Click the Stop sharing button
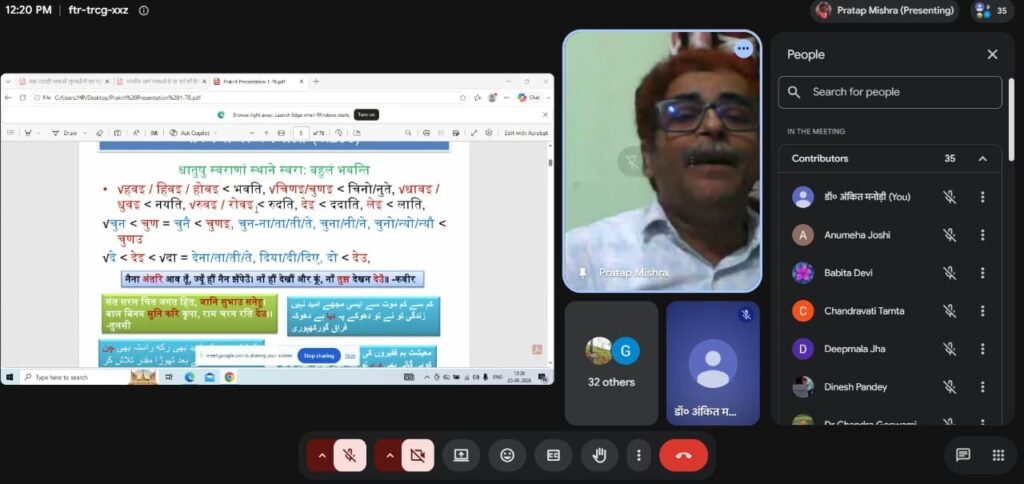 (319, 356)
